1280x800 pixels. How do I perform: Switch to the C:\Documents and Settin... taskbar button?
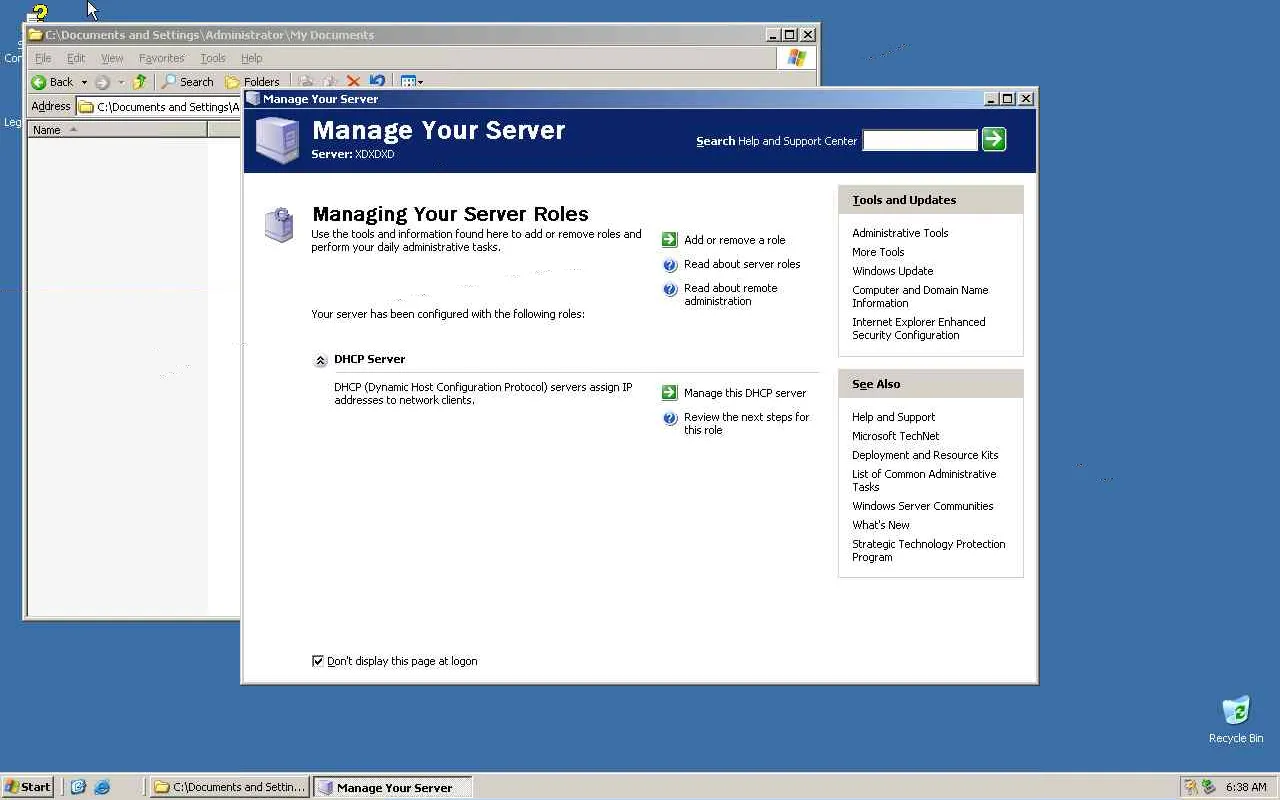point(230,787)
